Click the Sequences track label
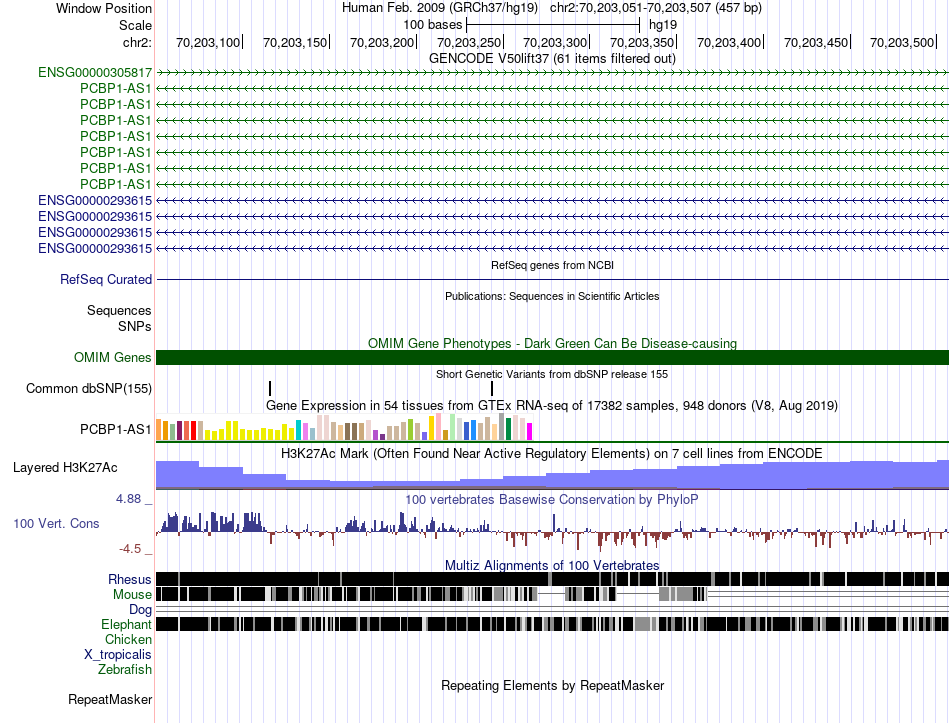The image size is (950, 723). 119,310
